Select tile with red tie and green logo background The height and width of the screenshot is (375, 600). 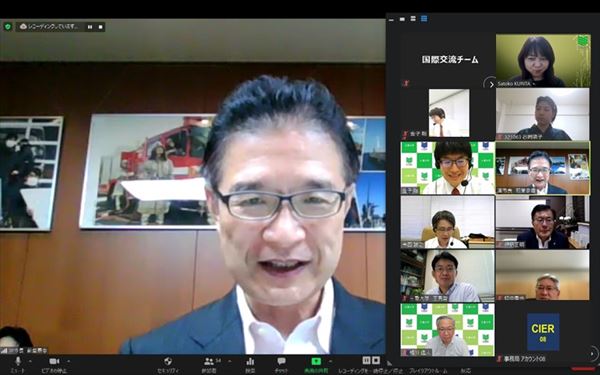click(448, 168)
